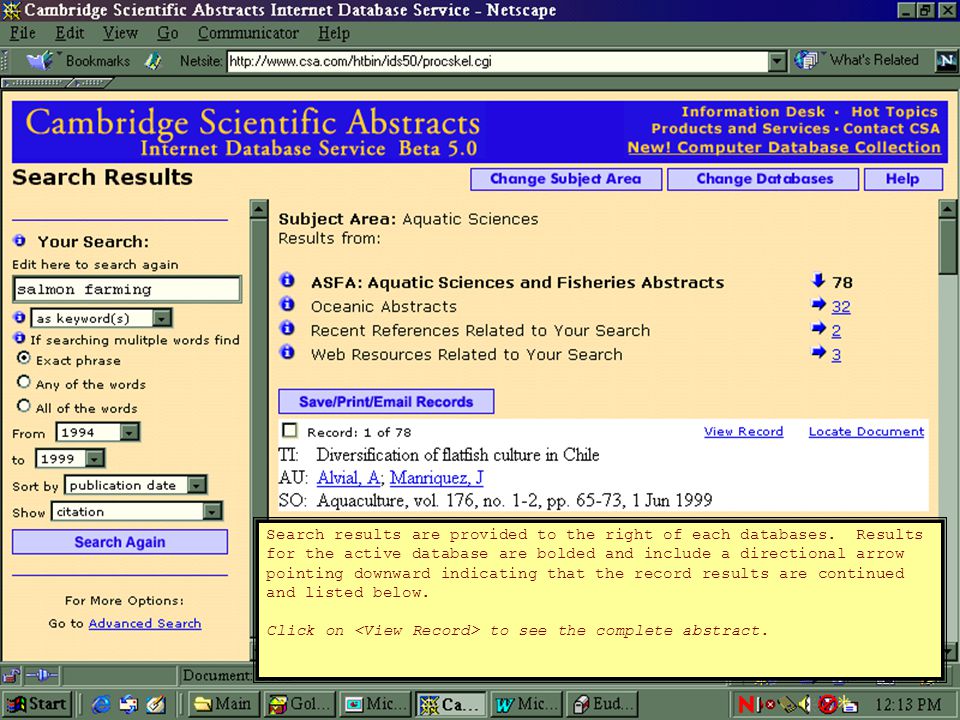Image resolution: width=960 pixels, height=720 pixels.
Task: Select the All of the words option
Action: coord(24,406)
